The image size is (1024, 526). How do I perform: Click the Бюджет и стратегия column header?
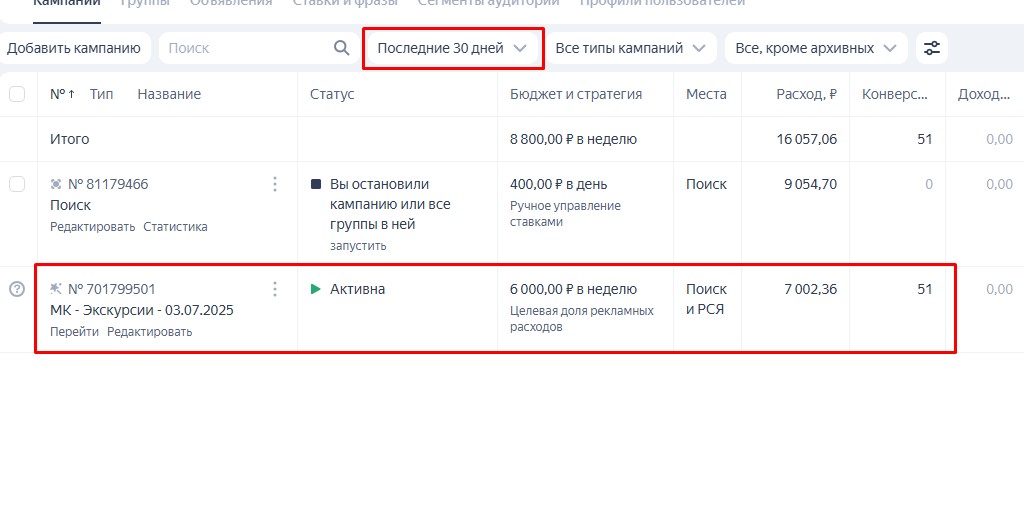pos(576,94)
